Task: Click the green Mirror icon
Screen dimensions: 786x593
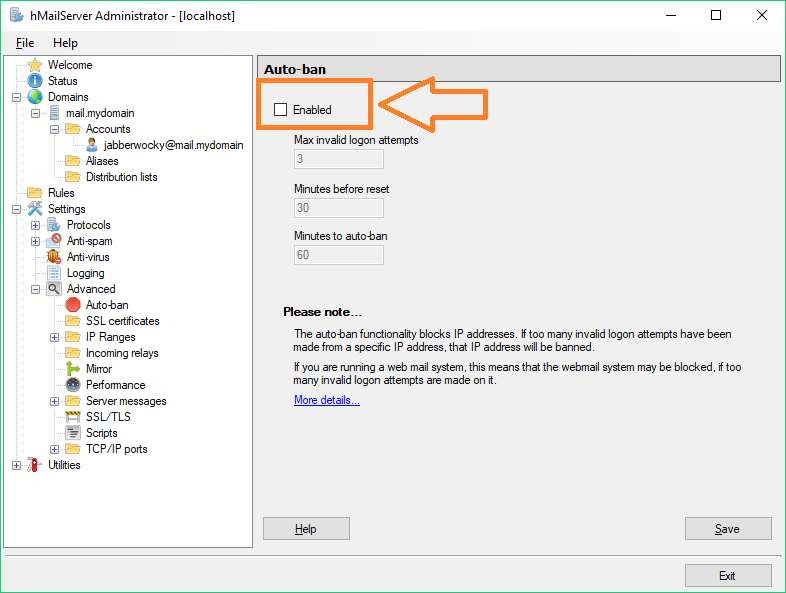Action: point(73,369)
